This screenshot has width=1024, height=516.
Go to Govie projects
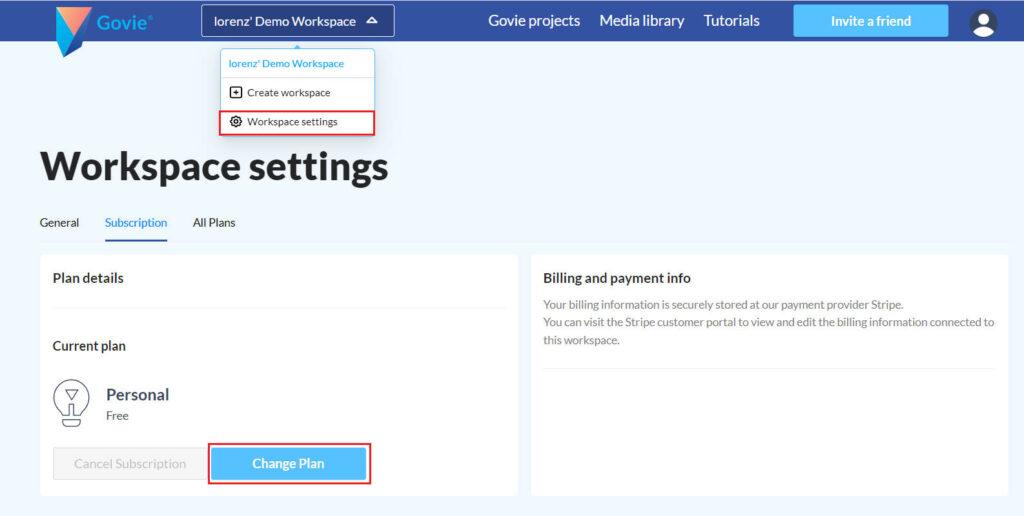coord(534,21)
